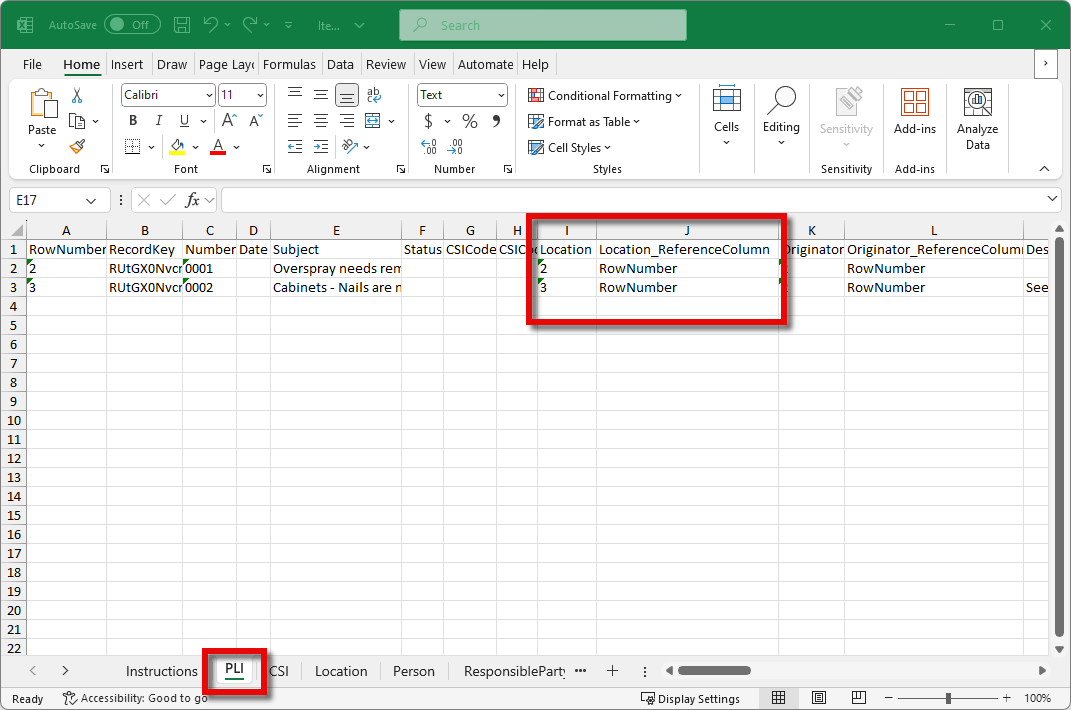Click the Wrap Text icon
The image size is (1071, 710).
tap(374, 95)
